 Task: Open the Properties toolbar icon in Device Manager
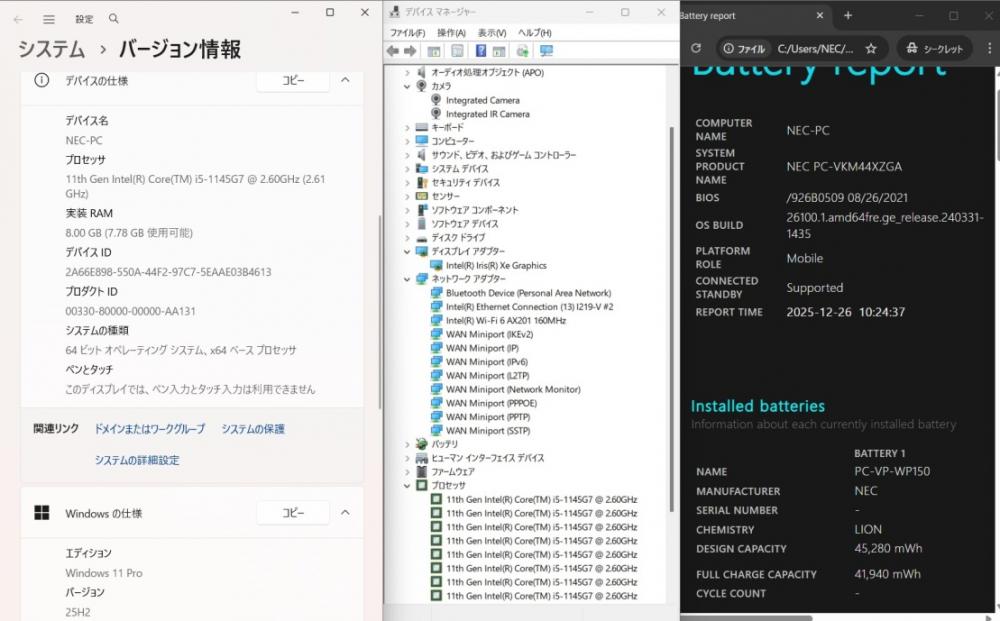point(457,51)
